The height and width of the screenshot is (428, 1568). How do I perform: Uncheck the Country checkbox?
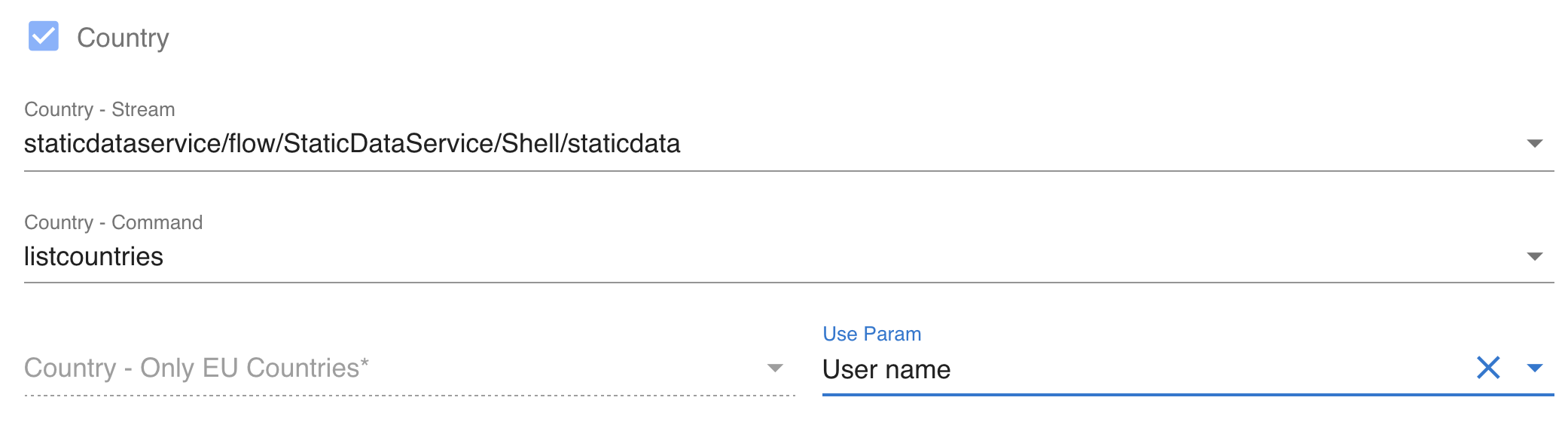click(44, 36)
